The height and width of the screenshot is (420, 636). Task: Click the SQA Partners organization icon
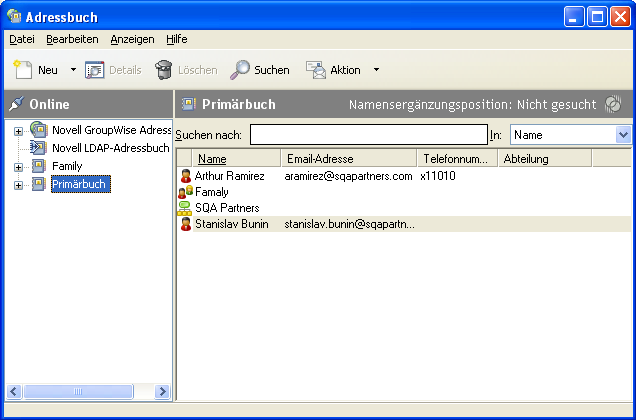[185, 208]
